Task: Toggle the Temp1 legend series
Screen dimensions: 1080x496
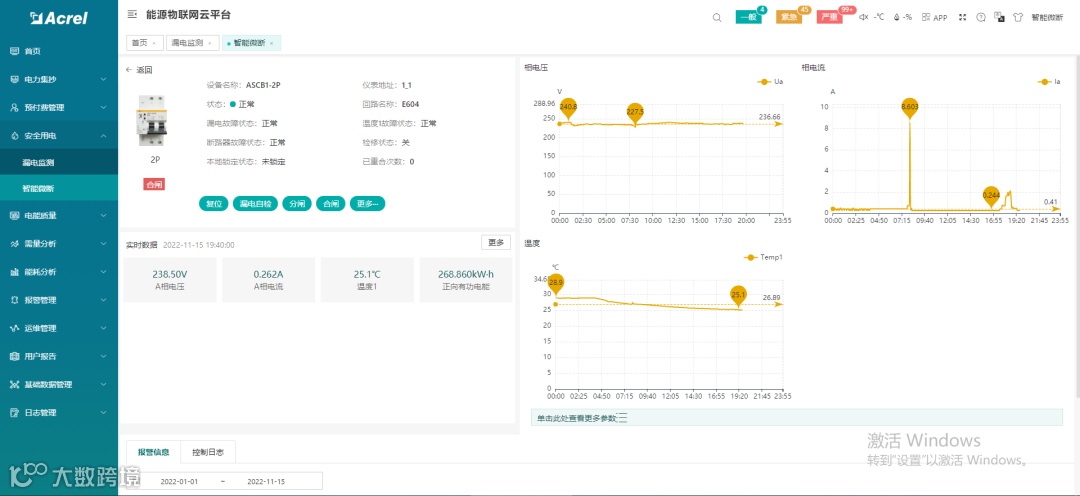Action: pos(763,257)
